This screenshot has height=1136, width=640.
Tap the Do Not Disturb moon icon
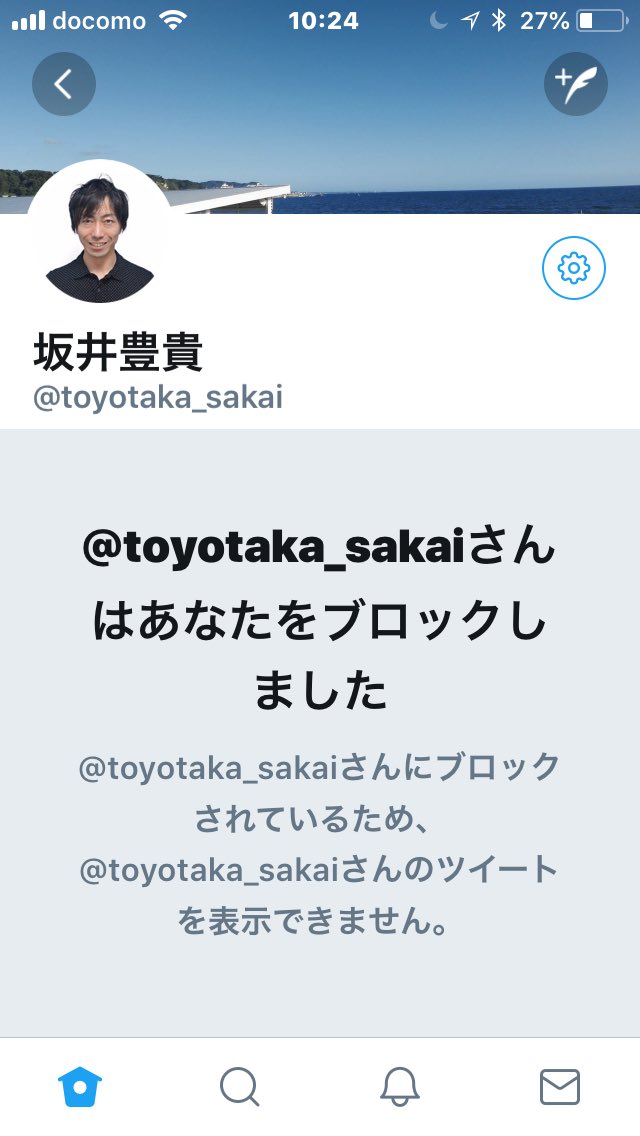(439, 21)
